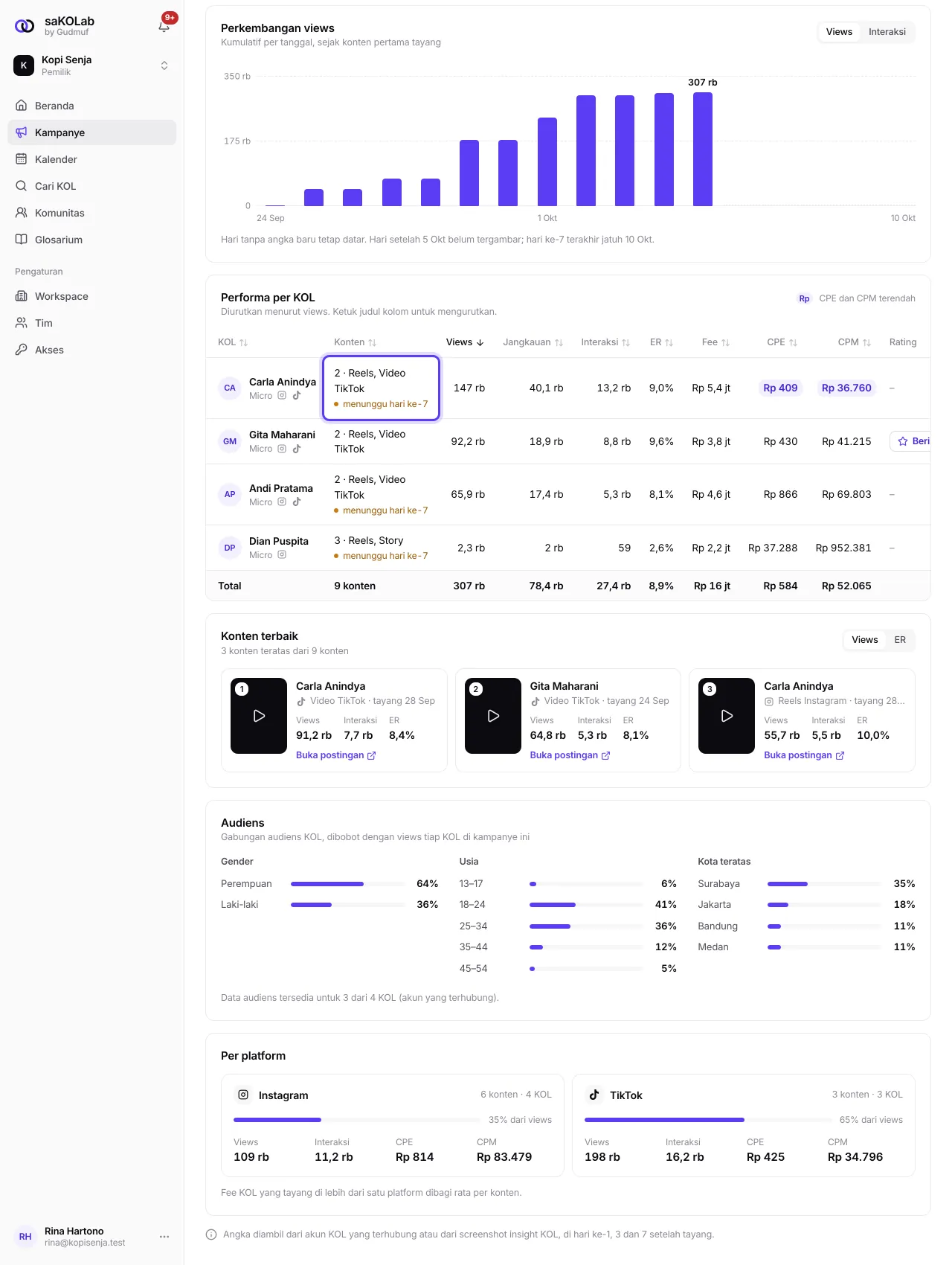Click the Tim members icon

[22, 323]
